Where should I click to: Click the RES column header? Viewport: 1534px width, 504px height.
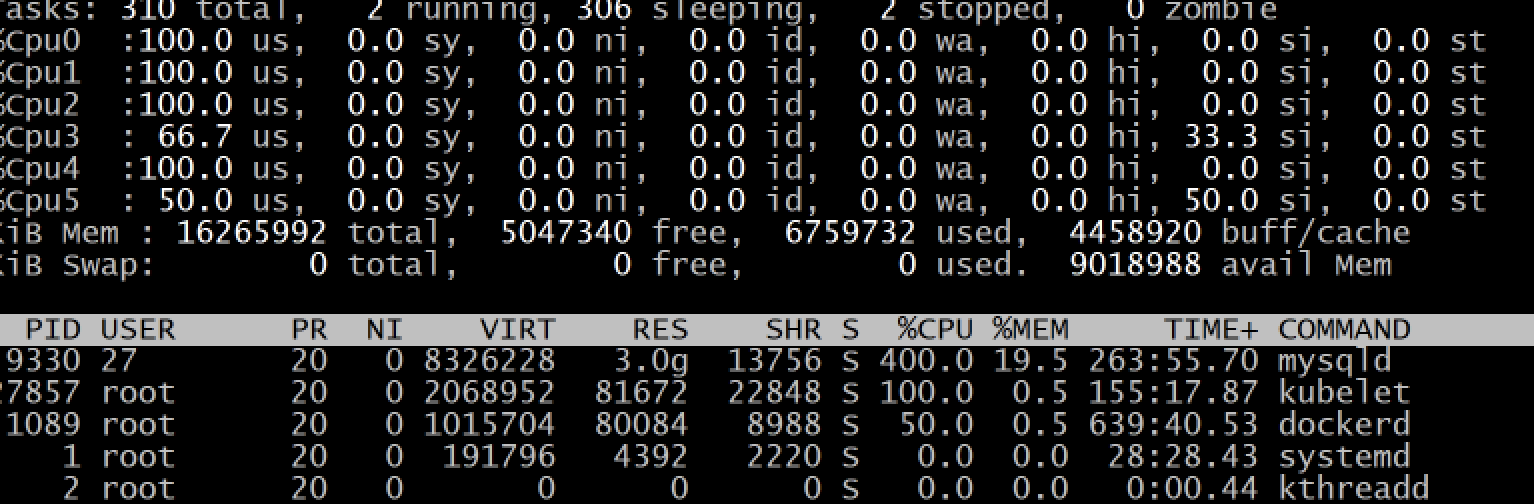coord(660,329)
